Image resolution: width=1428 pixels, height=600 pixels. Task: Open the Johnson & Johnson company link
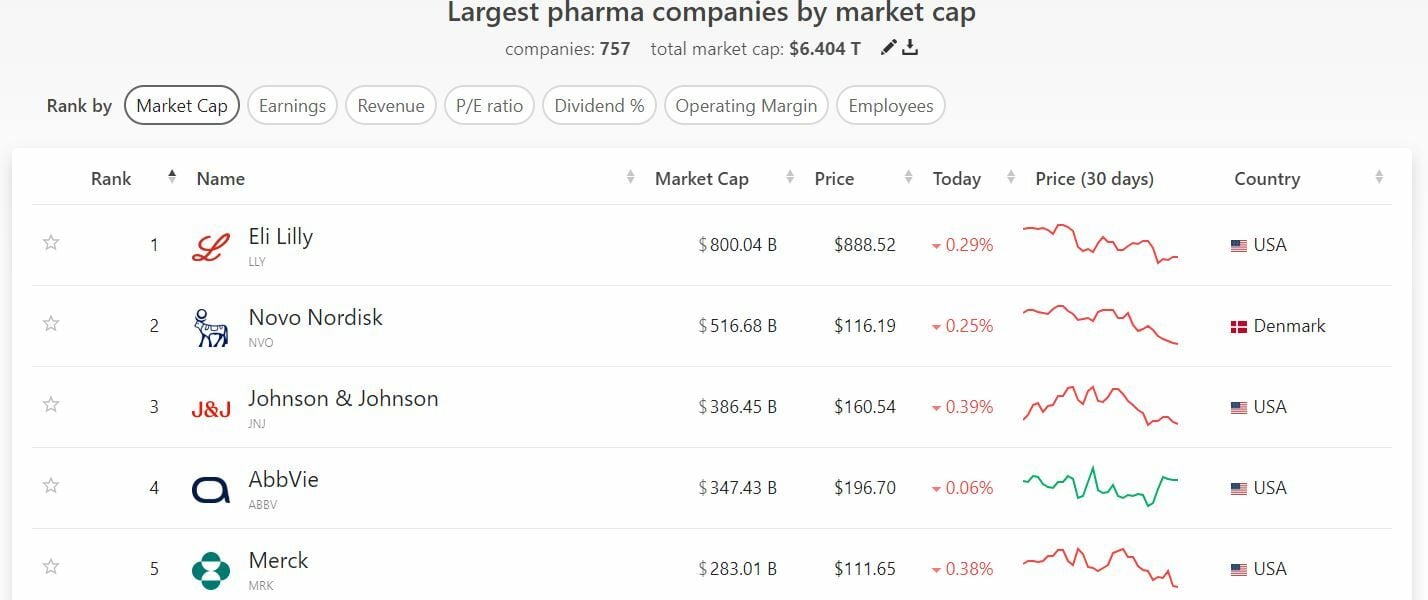(343, 399)
